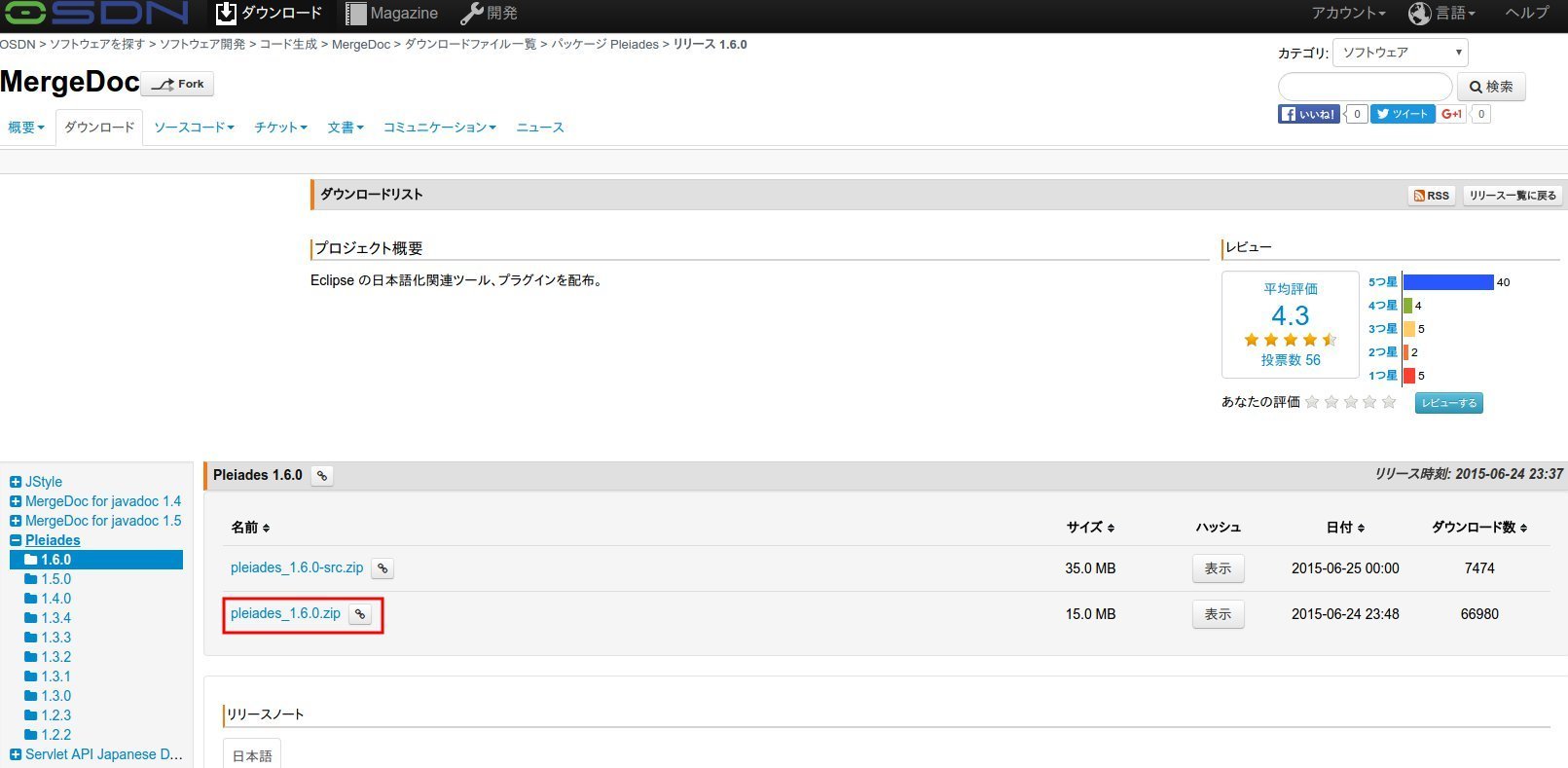Select release folder 1.2.2 in tree
The image size is (1568, 768).
tap(48, 735)
